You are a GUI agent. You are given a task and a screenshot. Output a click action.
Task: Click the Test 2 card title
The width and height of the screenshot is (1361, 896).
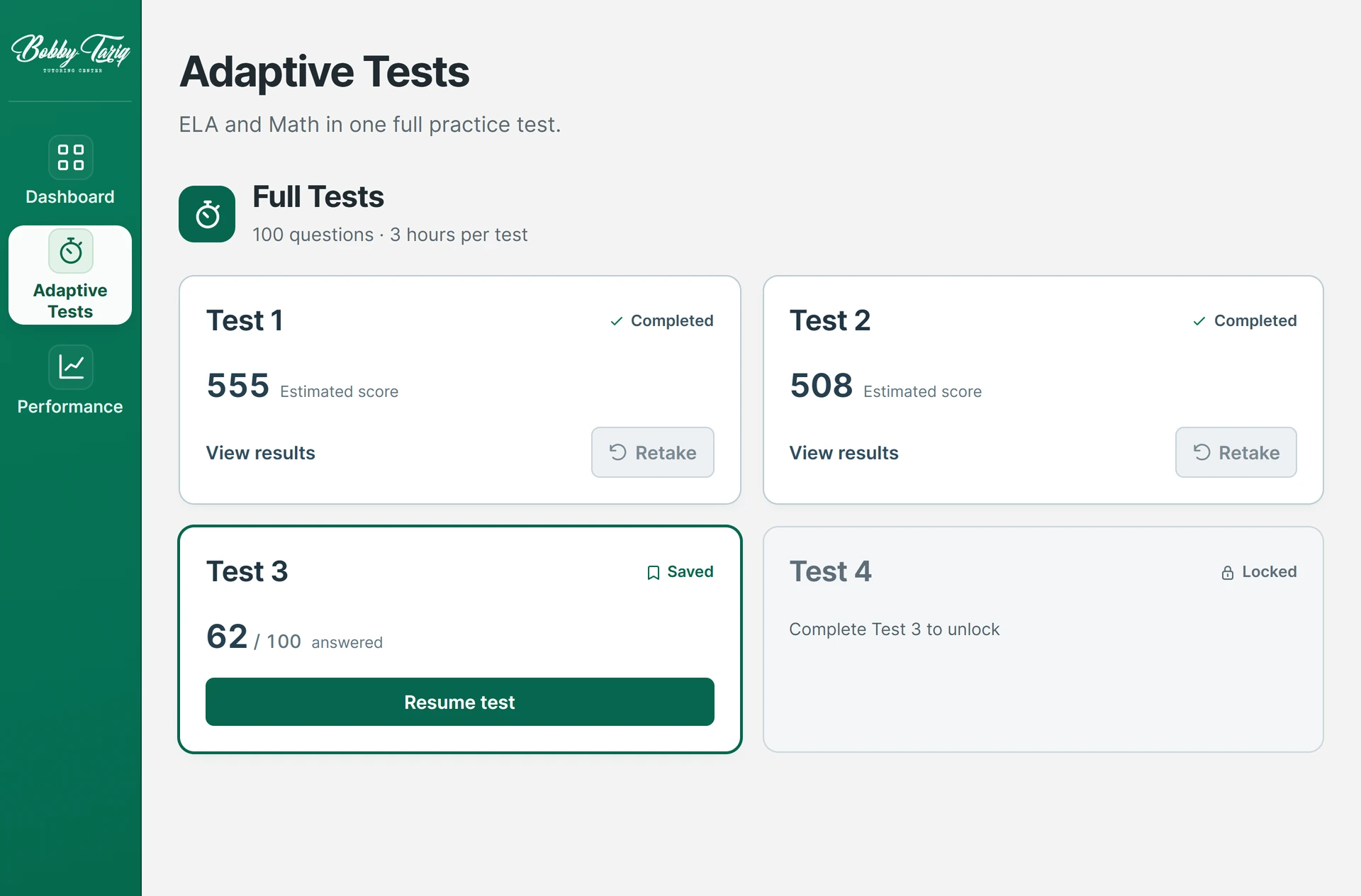pyautogui.click(x=830, y=320)
